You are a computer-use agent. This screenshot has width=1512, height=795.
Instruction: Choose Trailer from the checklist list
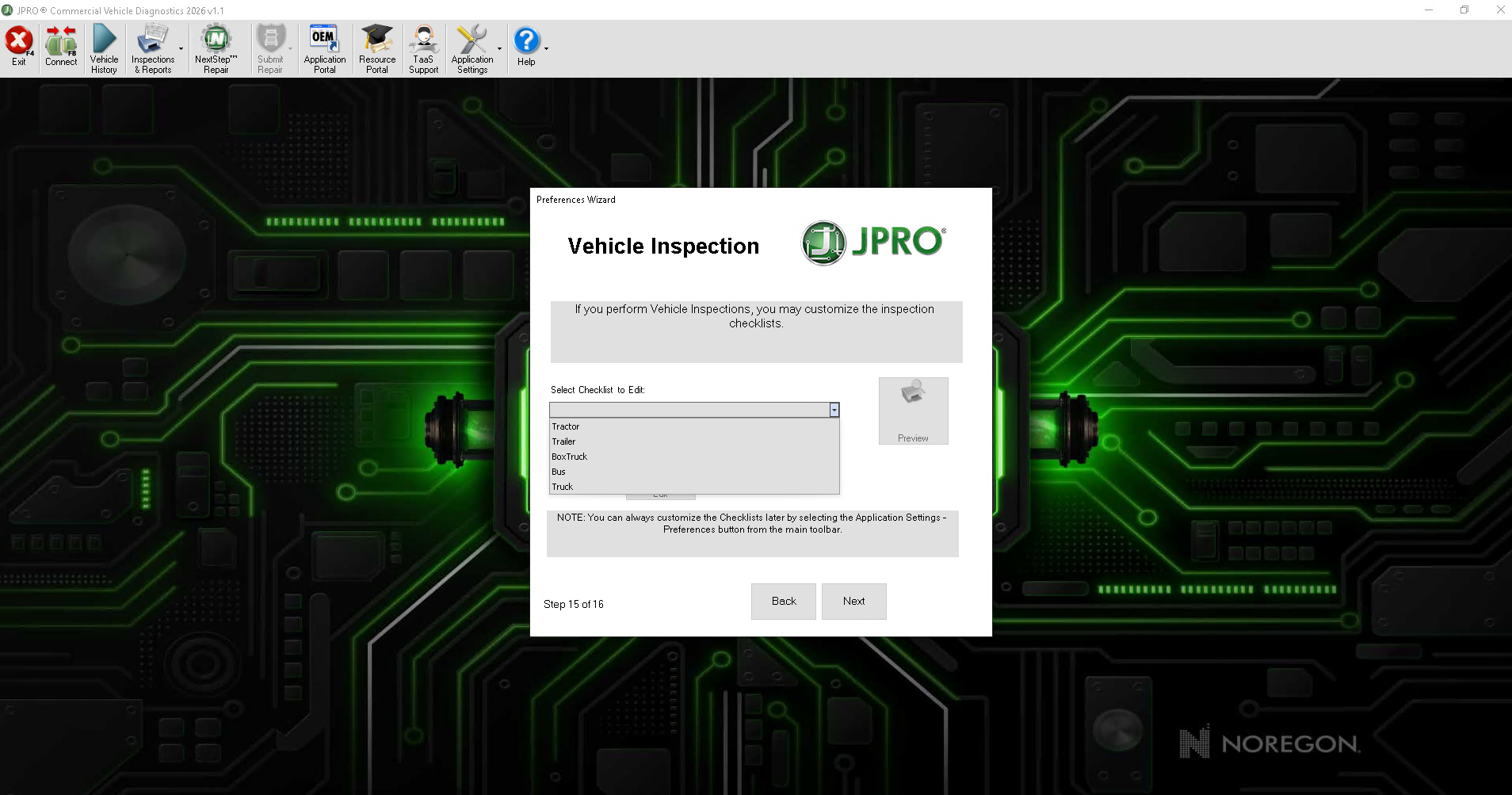694,441
